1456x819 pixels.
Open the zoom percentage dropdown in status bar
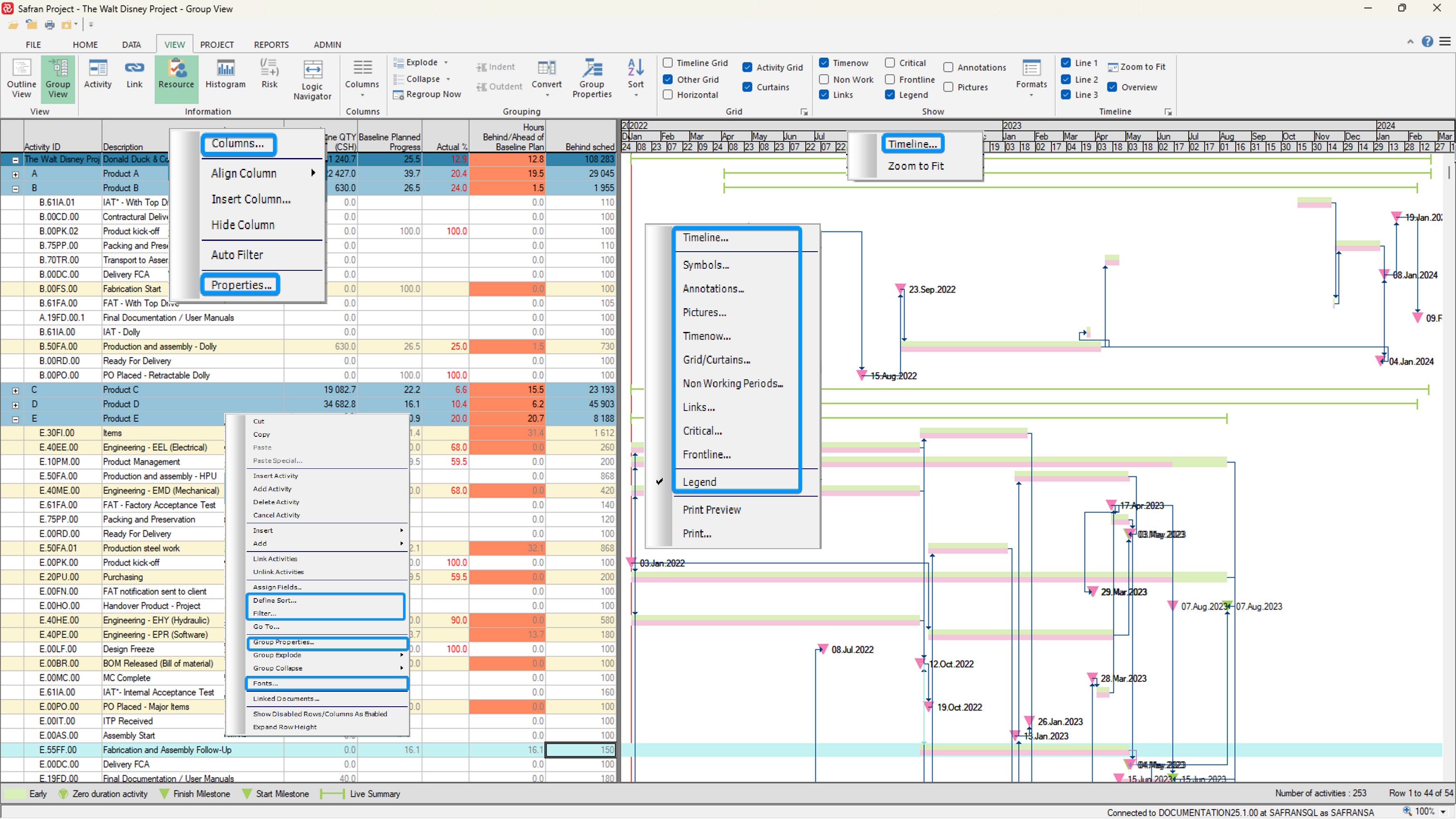pos(1443,812)
